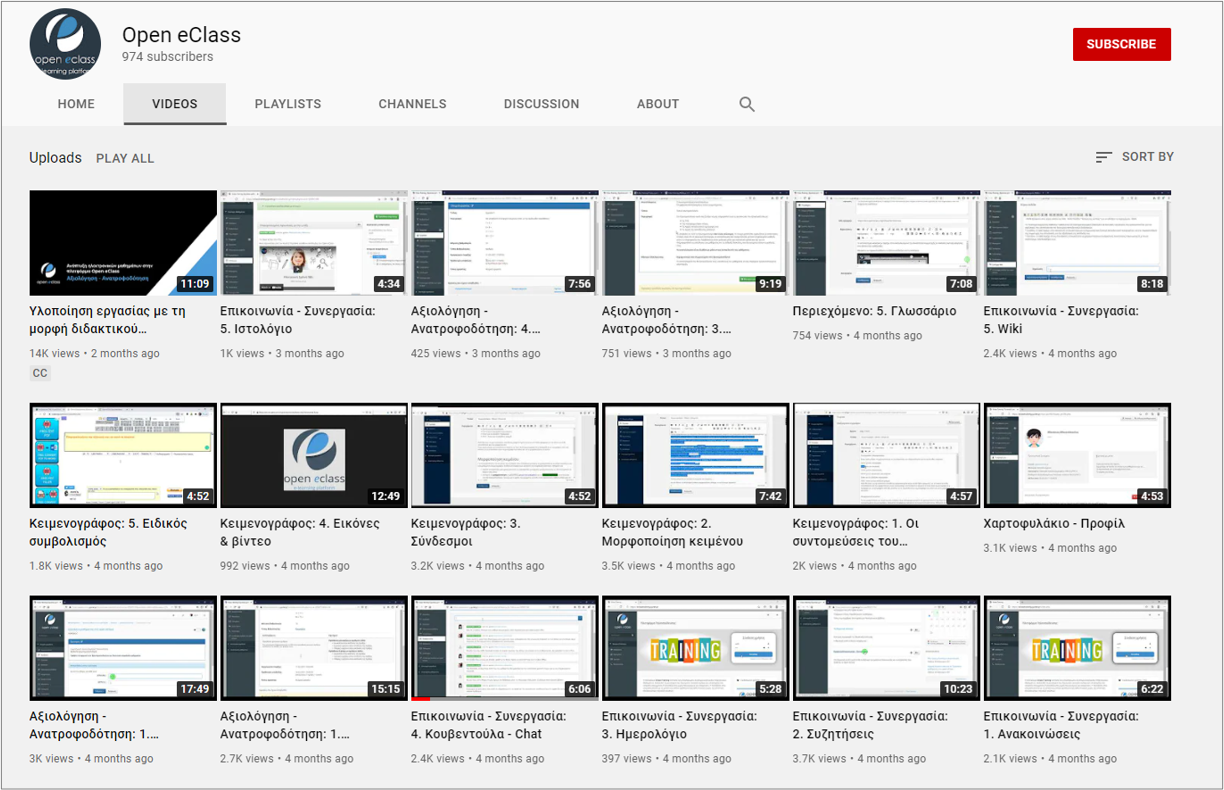Select the ABOUT tab
Viewport: 1224px width, 790px height.
click(658, 104)
